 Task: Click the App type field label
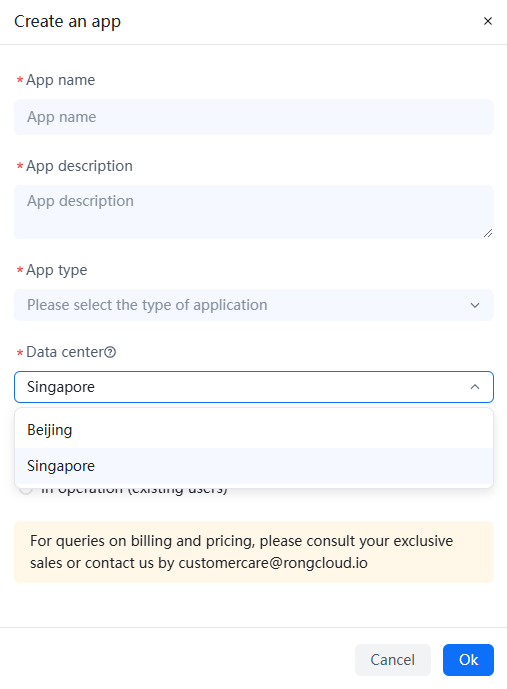pyautogui.click(x=57, y=270)
